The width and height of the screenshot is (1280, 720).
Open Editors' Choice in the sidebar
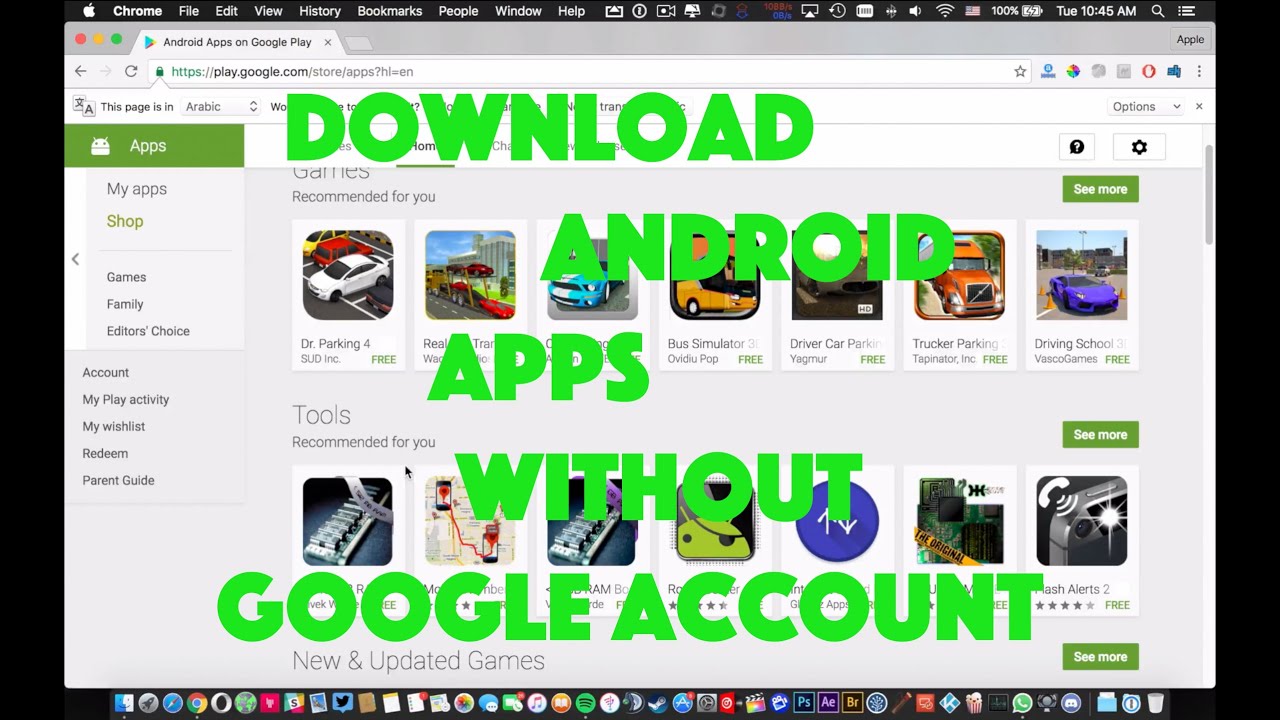pyautogui.click(x=148, y=331)
